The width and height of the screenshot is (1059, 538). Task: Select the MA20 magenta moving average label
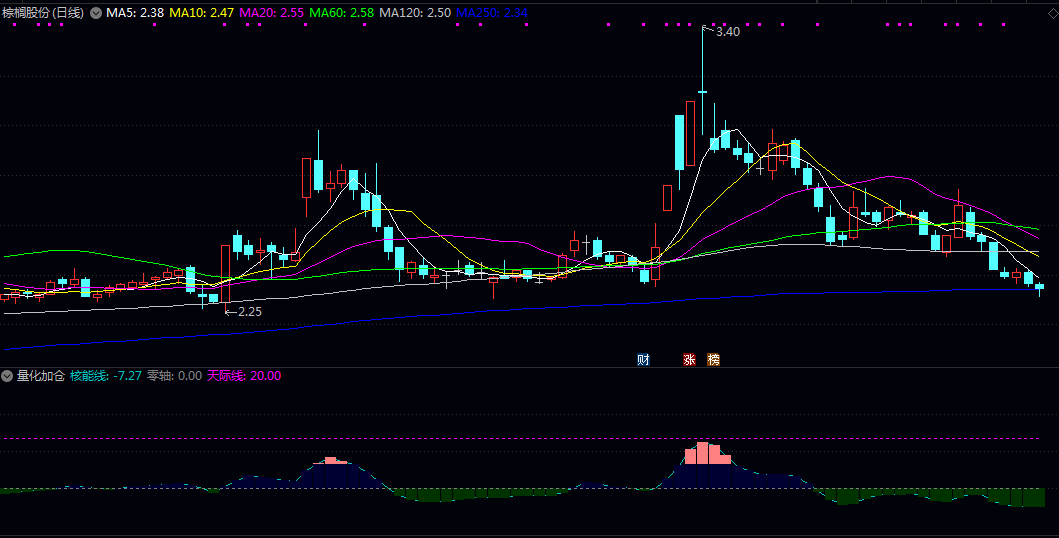click(271, 13)
